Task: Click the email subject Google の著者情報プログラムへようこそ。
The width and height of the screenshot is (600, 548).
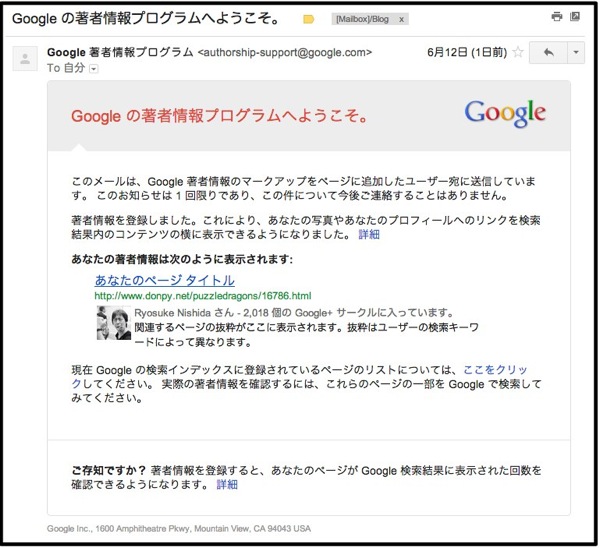Action: point(147,18)
